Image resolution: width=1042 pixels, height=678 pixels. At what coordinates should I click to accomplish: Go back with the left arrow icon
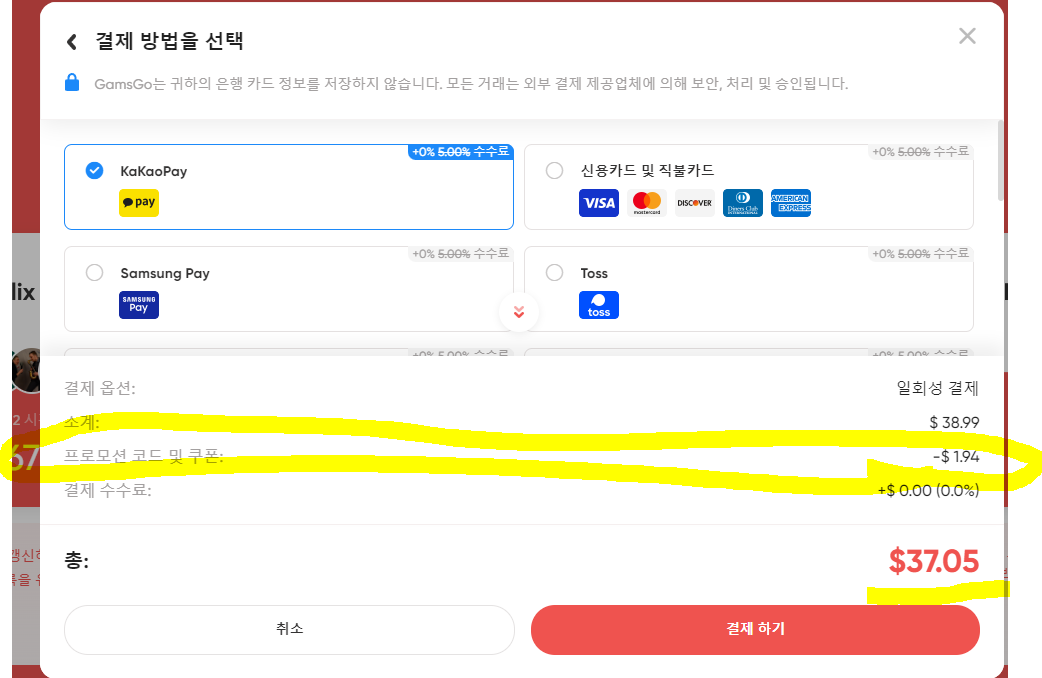(72, 42)
